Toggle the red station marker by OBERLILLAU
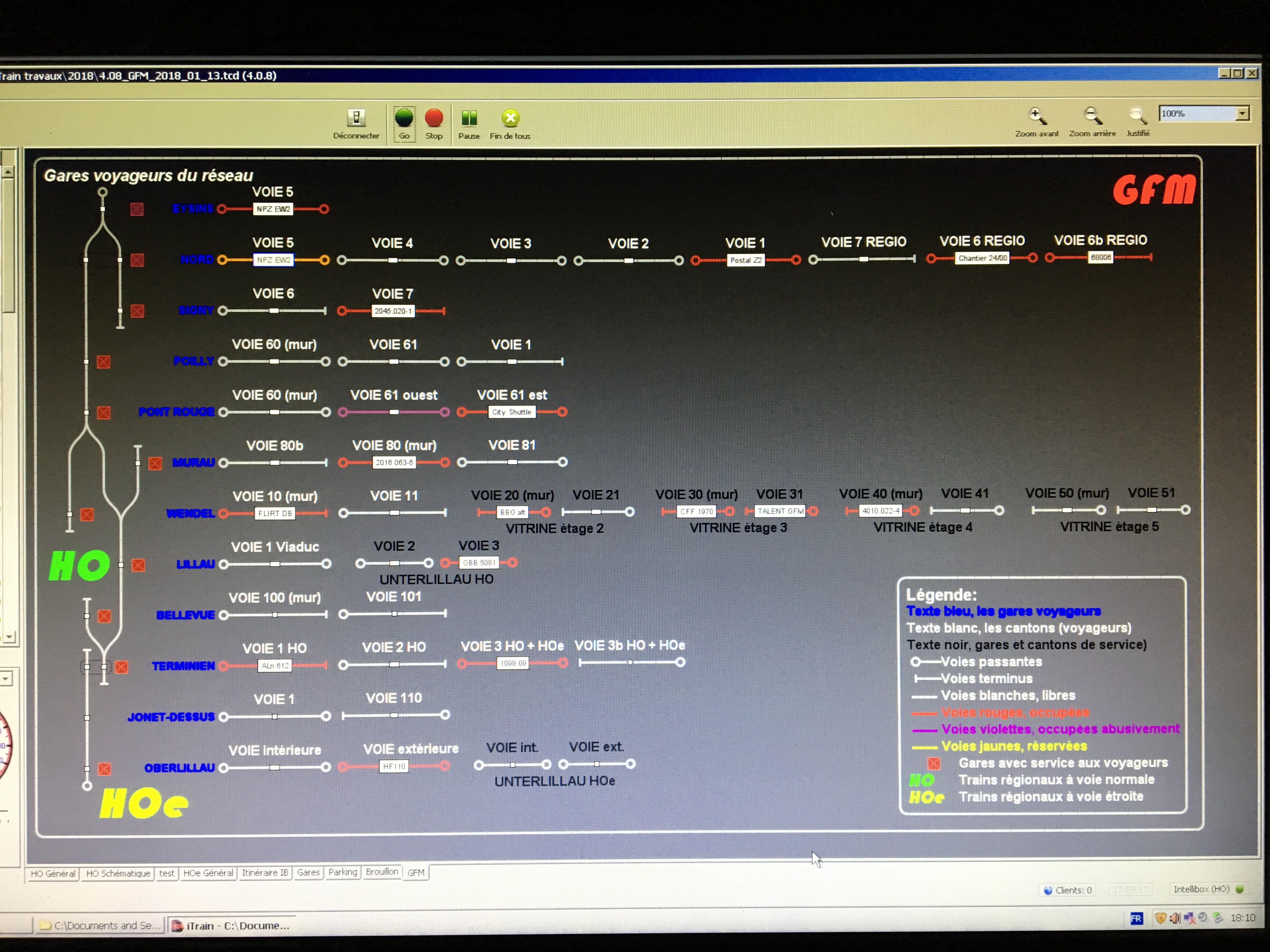The width and height of the screenshot is (1270, 952). pos(105,769)
